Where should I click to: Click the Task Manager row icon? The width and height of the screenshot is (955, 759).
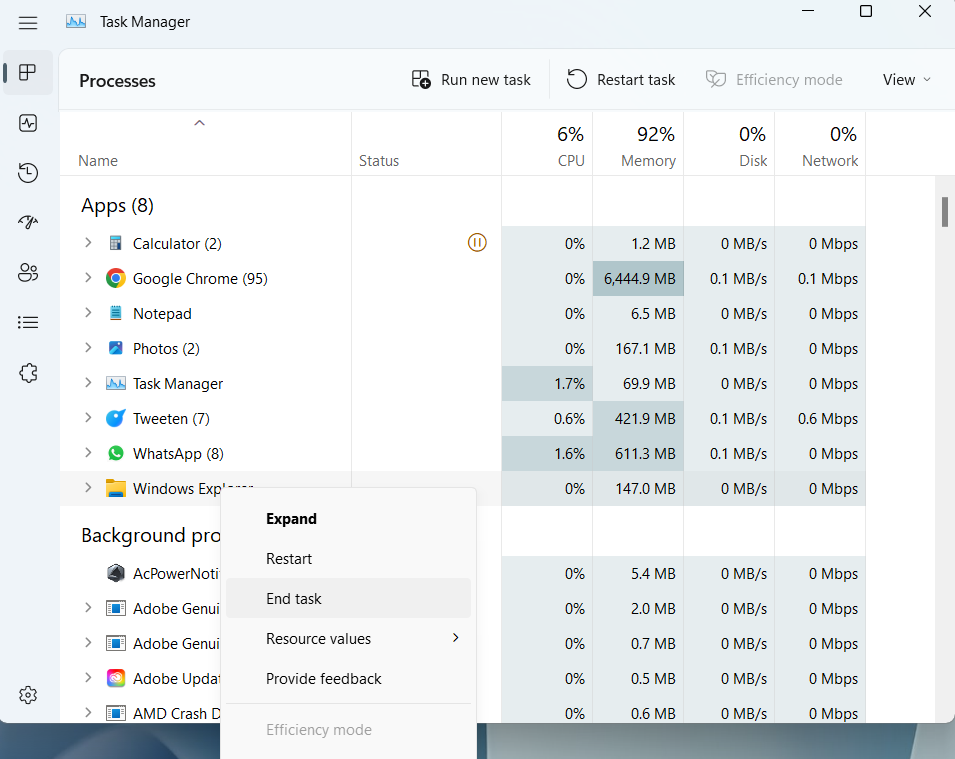click(x=116, y=383)
